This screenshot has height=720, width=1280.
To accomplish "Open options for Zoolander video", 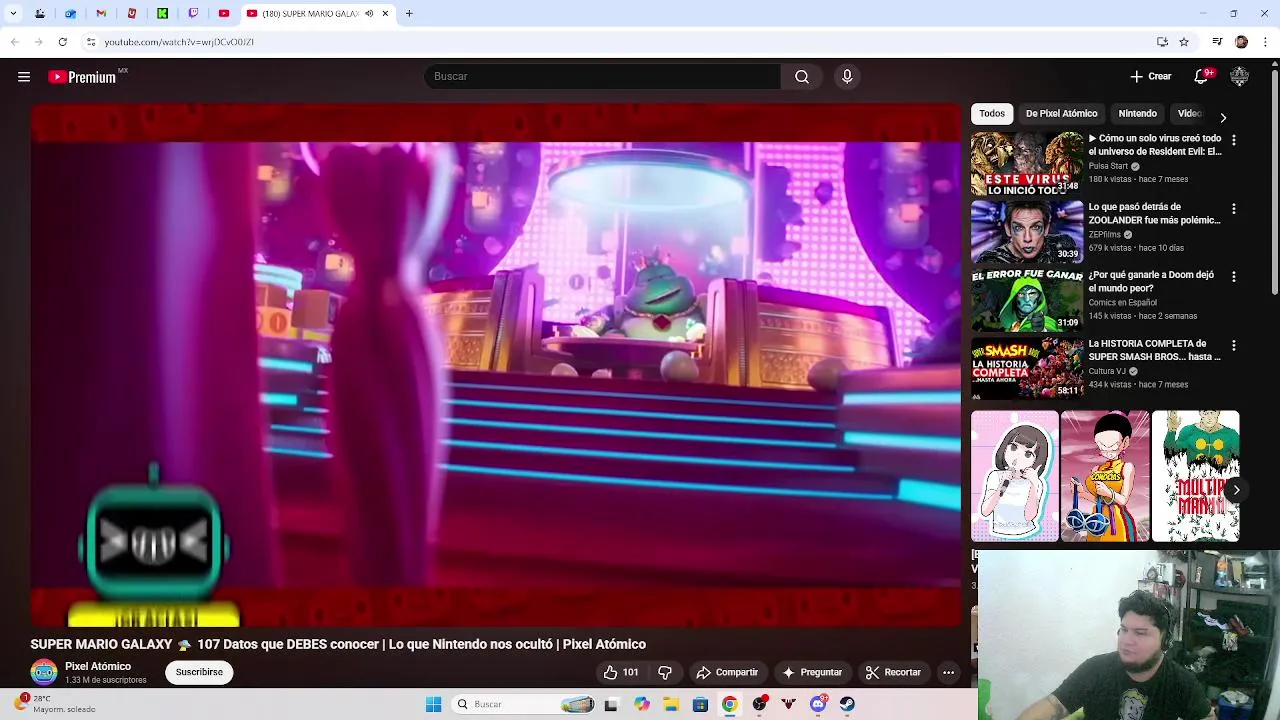I will point(1233,209).
